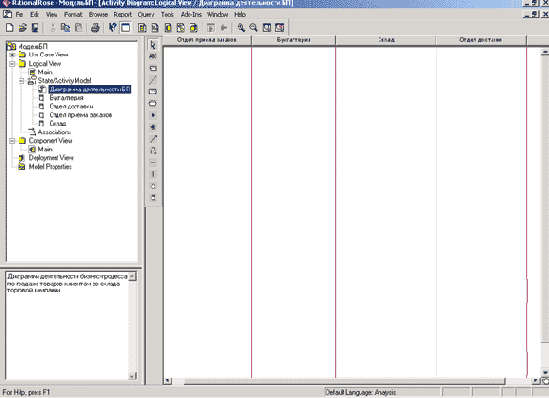Select the Associations tree item
The image size is (549, 398).
pos(54,132)
